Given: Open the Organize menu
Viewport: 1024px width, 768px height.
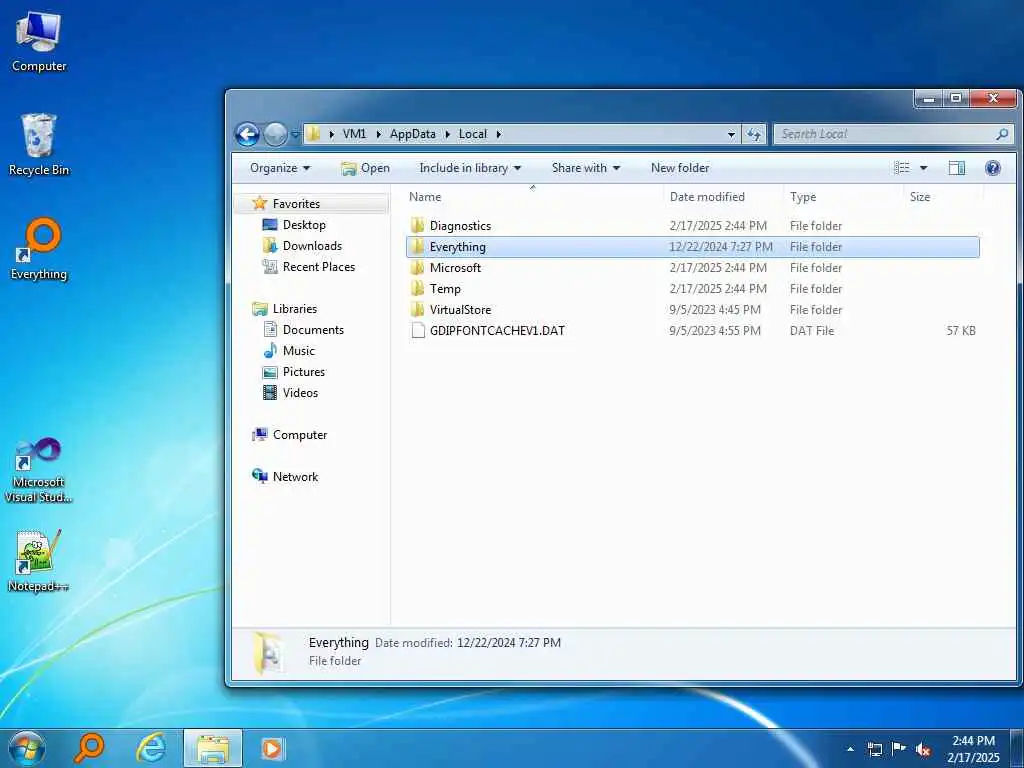Looking at the screenshot, I should [280, 168].
